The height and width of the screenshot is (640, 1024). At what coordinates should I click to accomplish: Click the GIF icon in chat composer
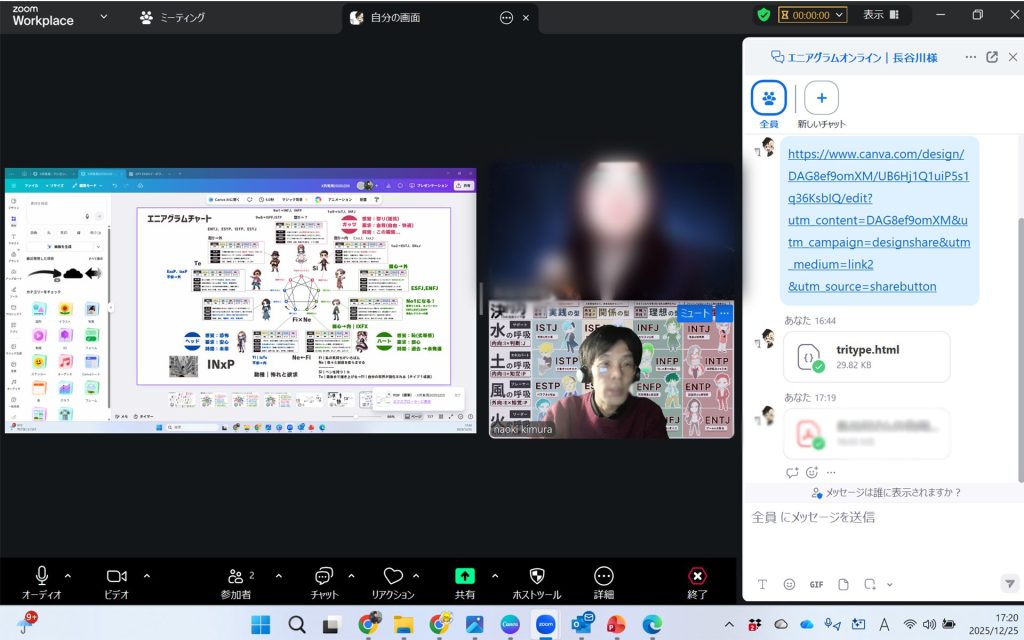pos(816,584)
